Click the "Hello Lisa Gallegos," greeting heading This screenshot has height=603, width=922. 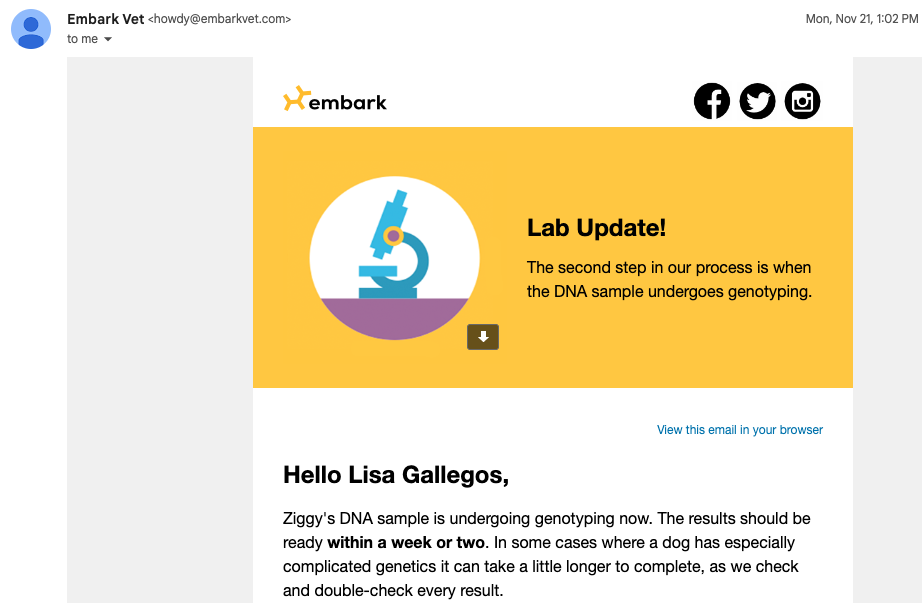click(x=396, y=475)
